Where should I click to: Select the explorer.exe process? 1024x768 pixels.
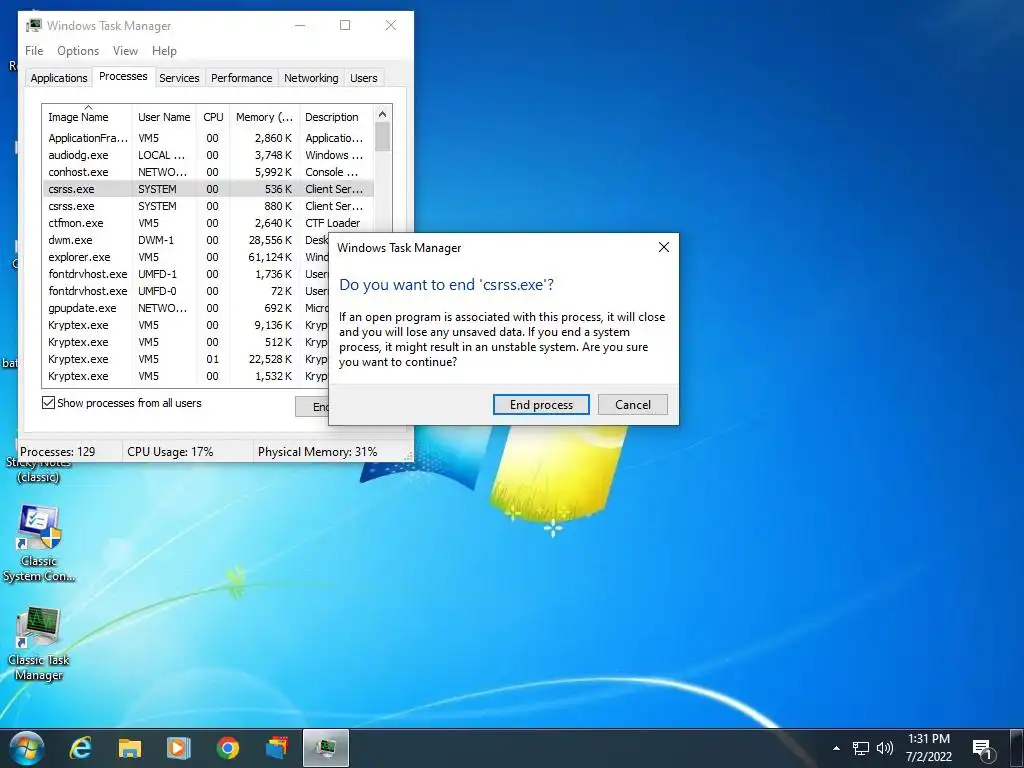click(x=186, y=257)
